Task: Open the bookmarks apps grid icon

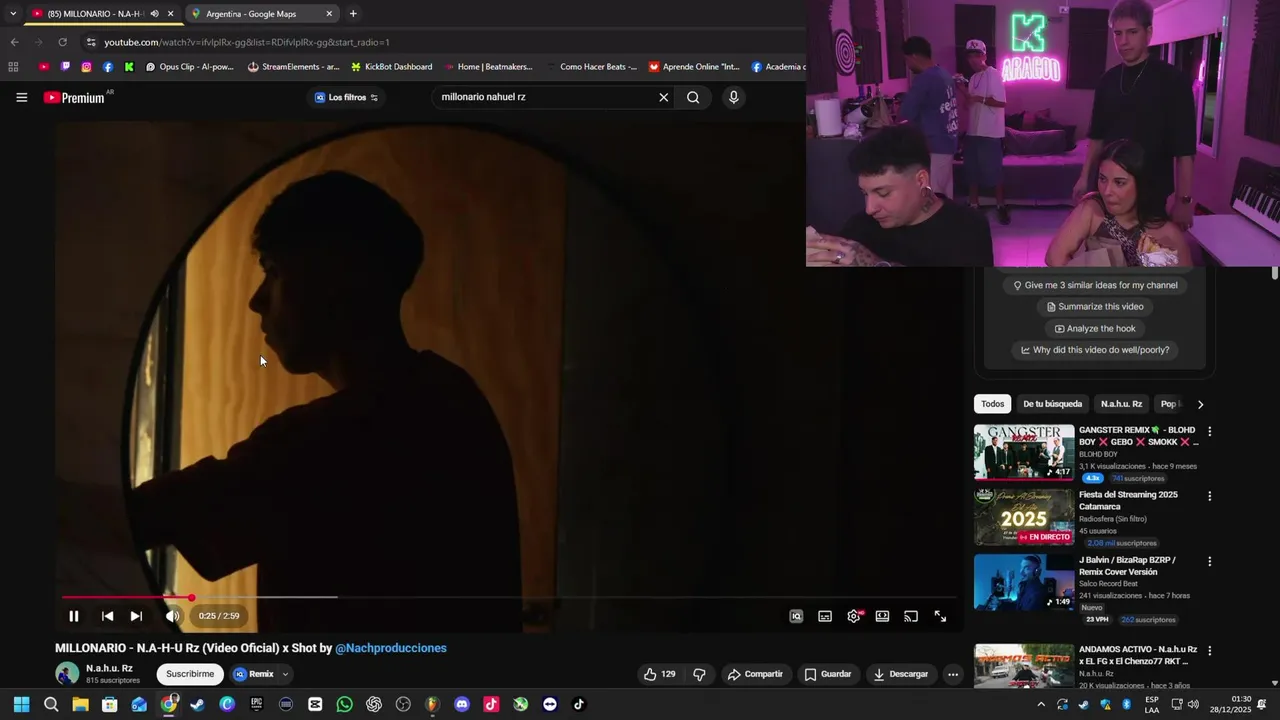Action: pyautogui.click(x=13, y=67)
